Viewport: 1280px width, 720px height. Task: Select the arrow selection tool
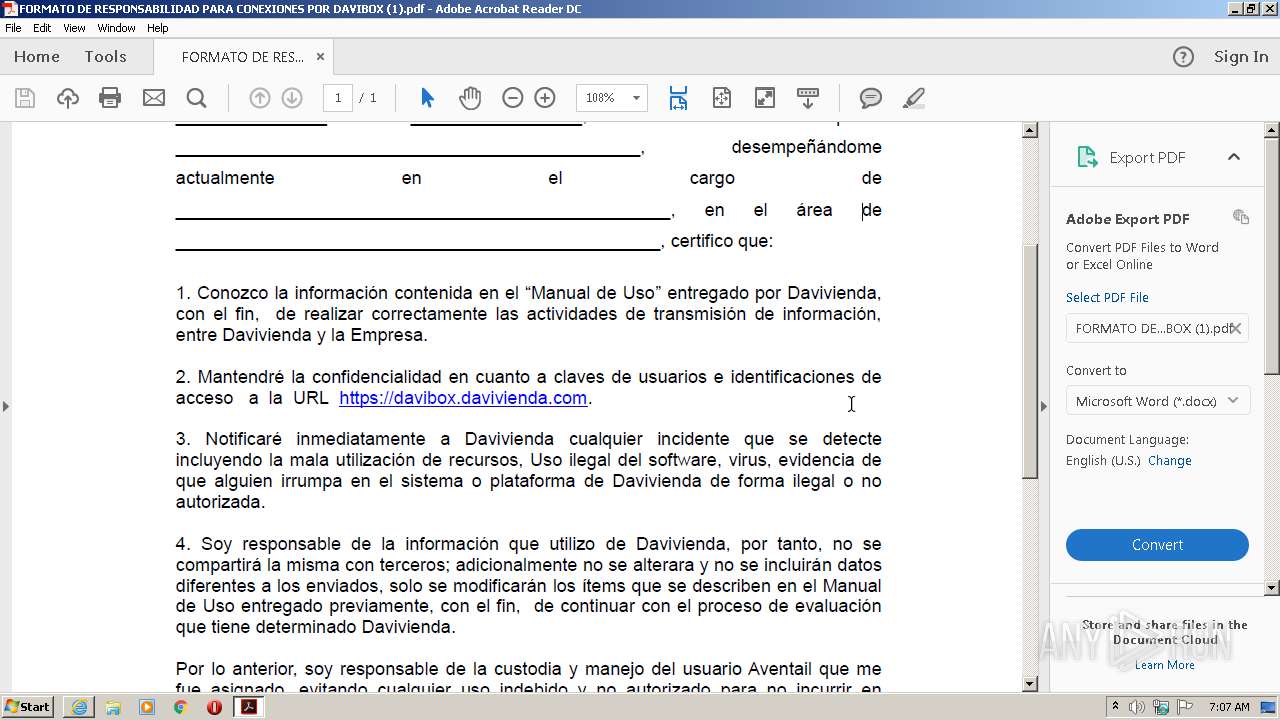(427, 98)
